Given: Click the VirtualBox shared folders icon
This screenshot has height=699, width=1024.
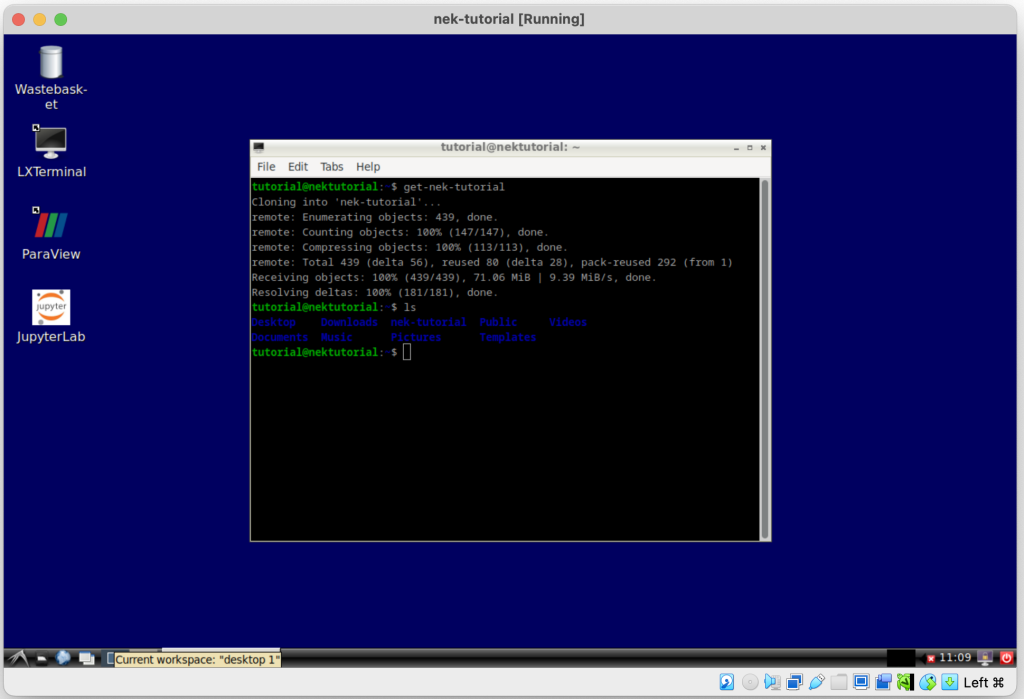Looking at the screenshot, I should 839,682.
